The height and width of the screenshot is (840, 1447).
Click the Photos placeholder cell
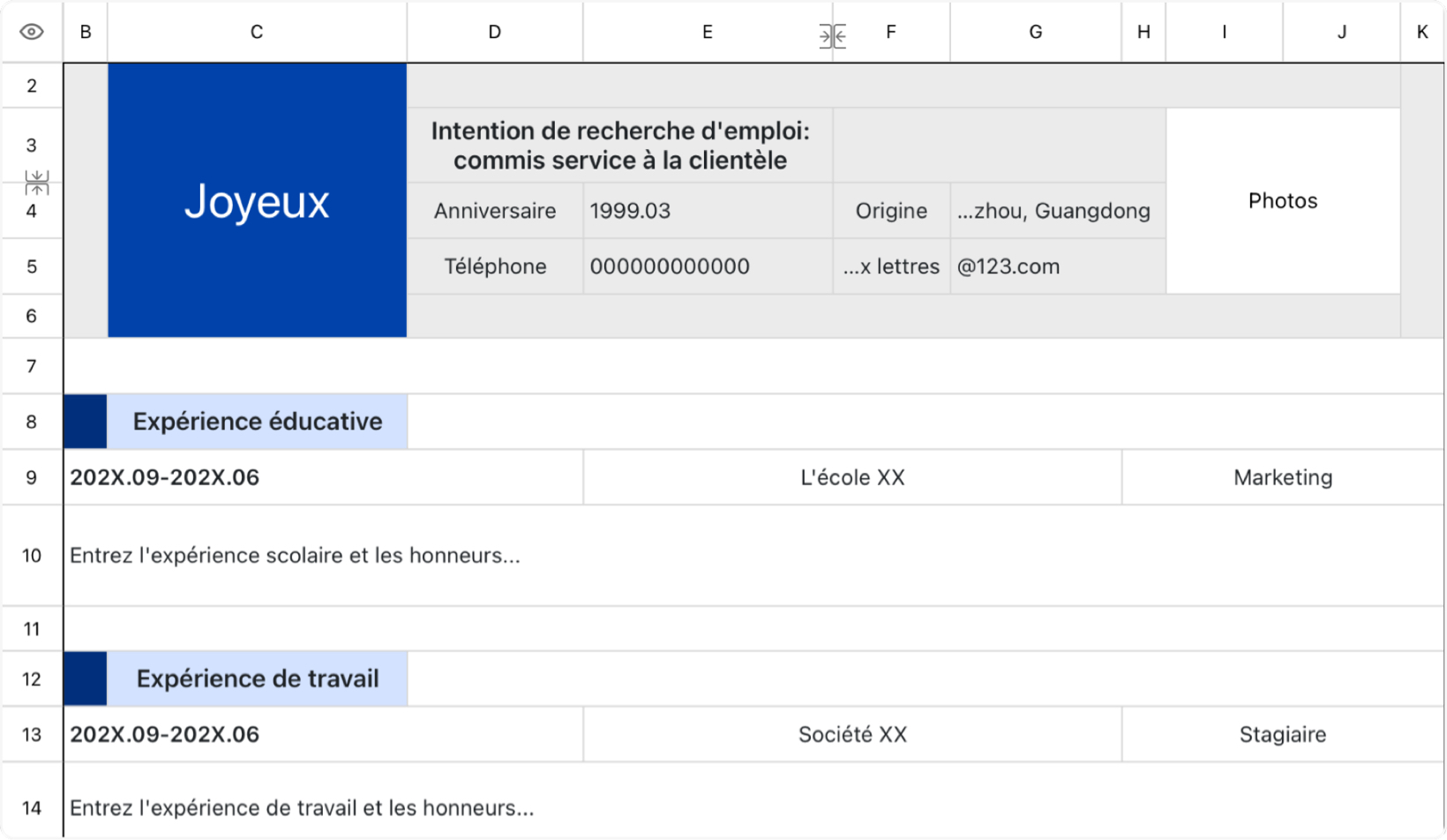point(1283,201)
